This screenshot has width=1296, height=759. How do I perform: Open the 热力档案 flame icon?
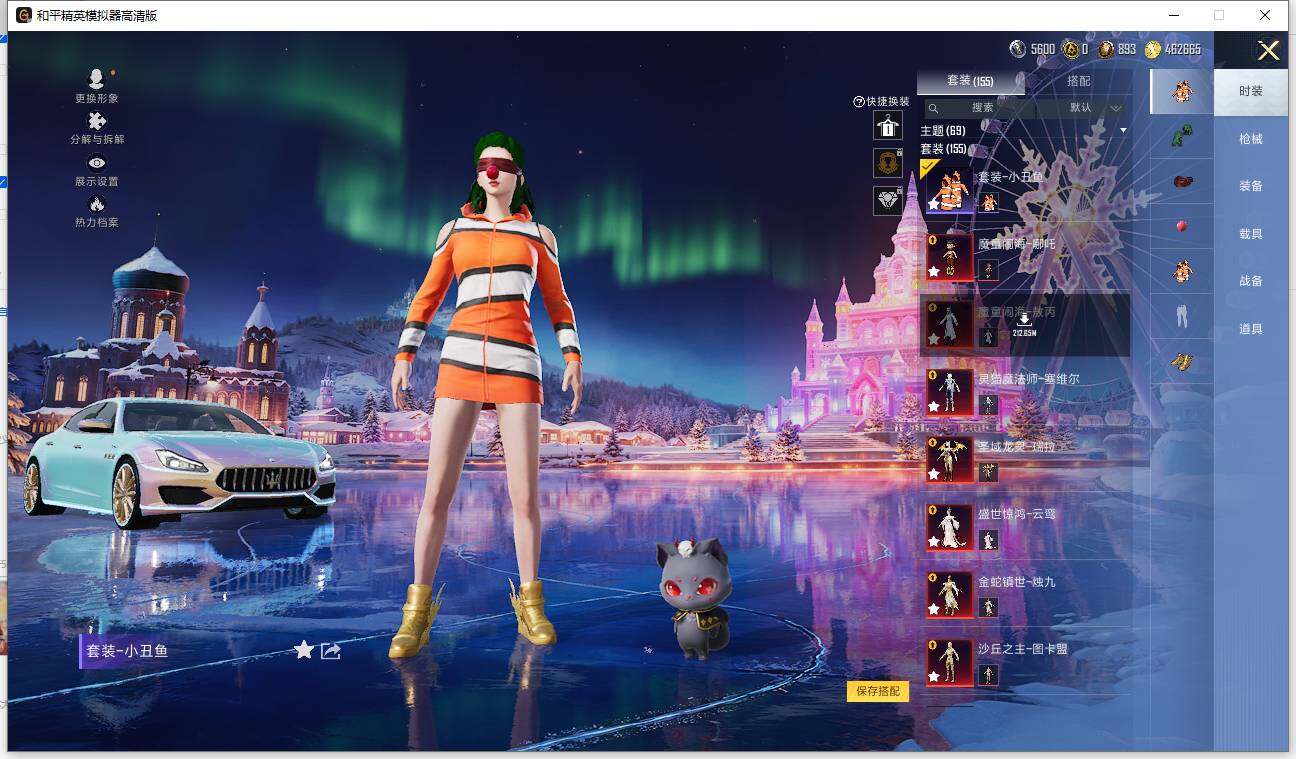click(x=97, y=204)
